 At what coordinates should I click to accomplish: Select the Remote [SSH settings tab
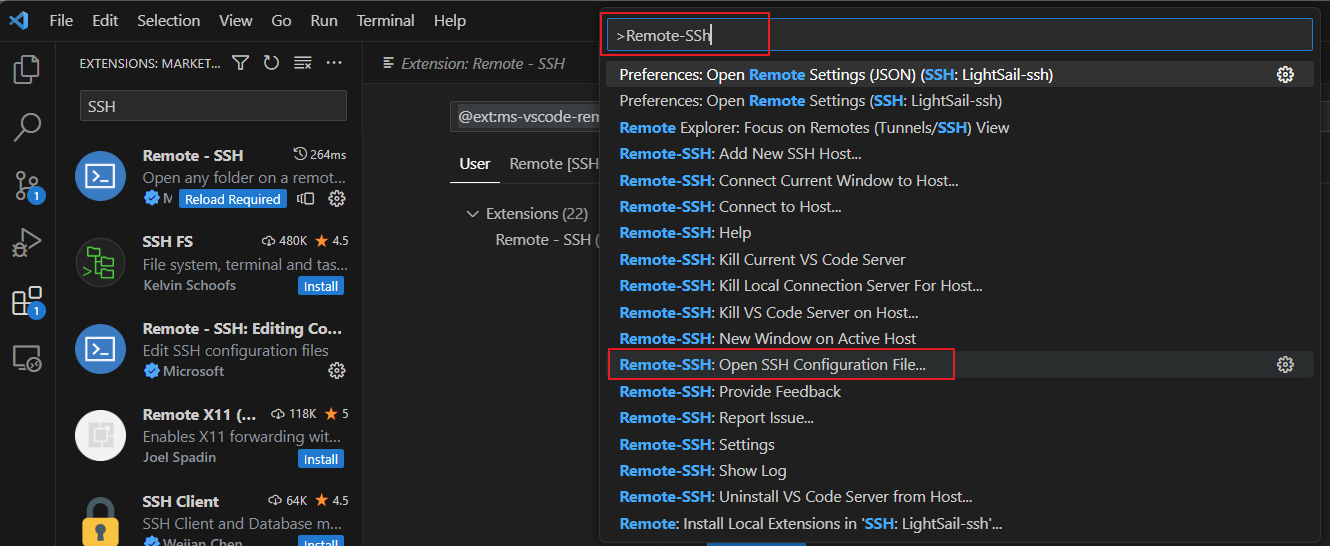pyautogui.click(x=553, y=164)
